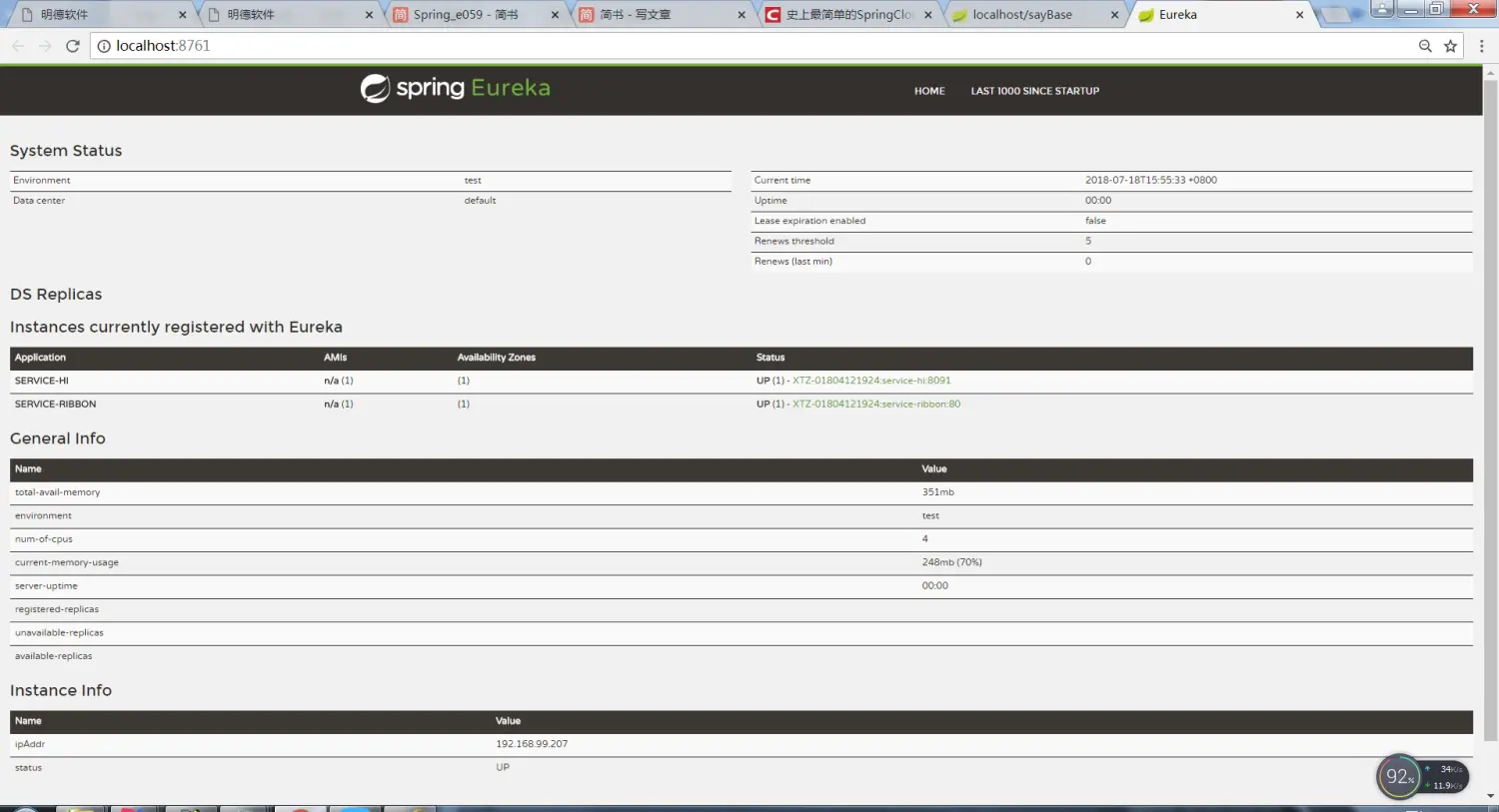This screenshot has height=812, width=1499.
Task: Click the SERVICE-RIBBON application cell
Action: pos(56,405)
